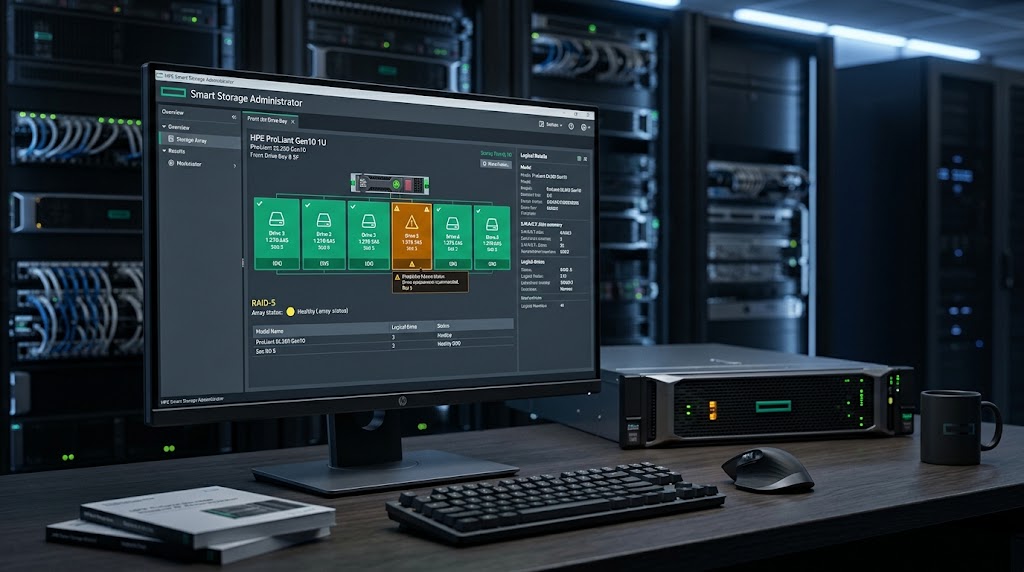Select Storage Array in the sidebar
The width and height of the screenshot is (1024, 572).
pos(200,140)
